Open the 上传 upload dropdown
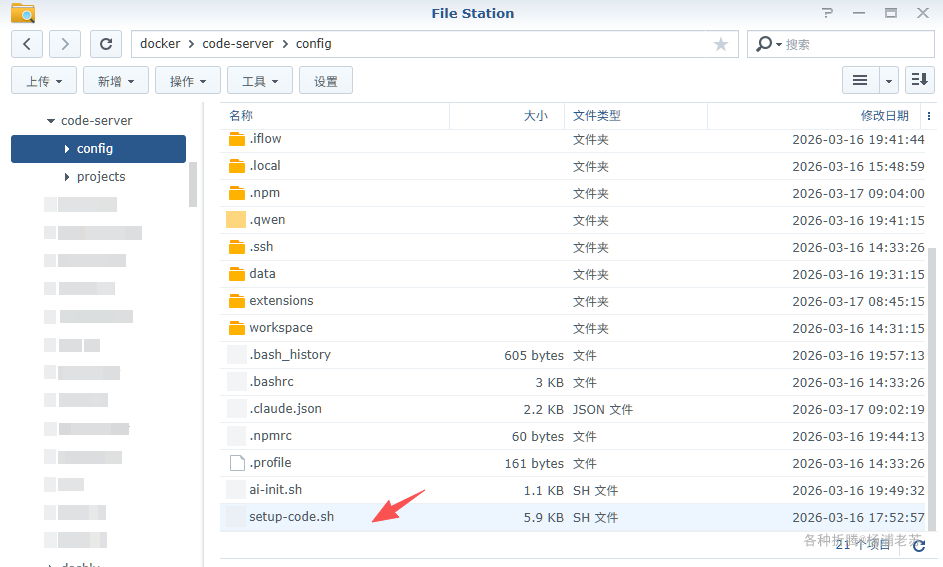Image resolution: width=943 pixels, height=567 pixels. click(44, 81)
